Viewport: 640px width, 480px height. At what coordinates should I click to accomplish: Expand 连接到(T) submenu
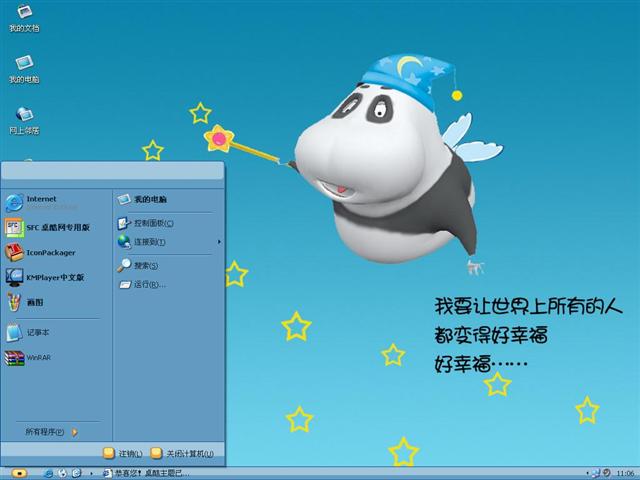[169, 242]
